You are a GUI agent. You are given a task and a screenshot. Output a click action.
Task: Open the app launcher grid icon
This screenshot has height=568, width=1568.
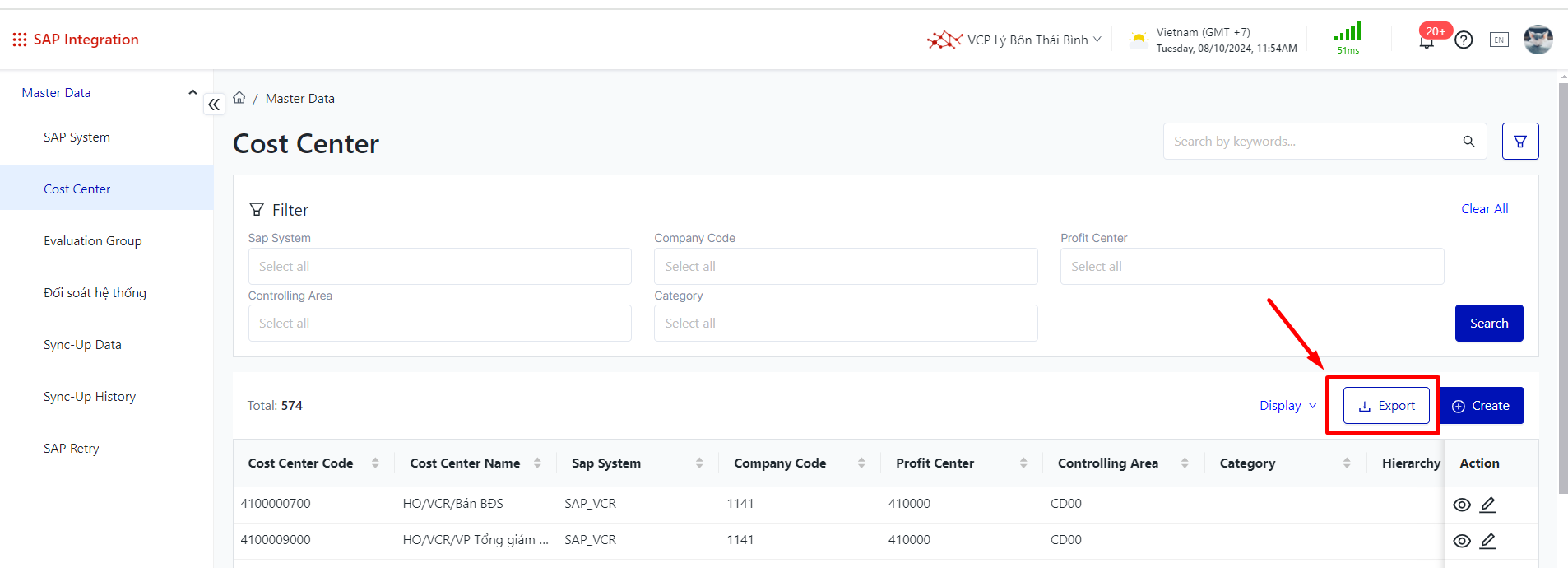click(x=19, y=40)
